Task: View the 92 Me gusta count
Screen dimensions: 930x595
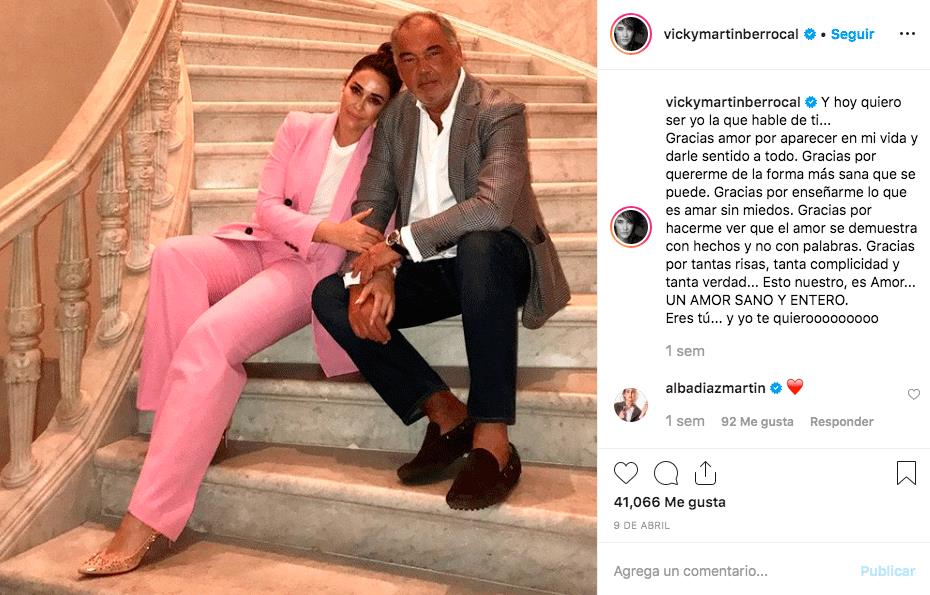Action: pos(757,422)
